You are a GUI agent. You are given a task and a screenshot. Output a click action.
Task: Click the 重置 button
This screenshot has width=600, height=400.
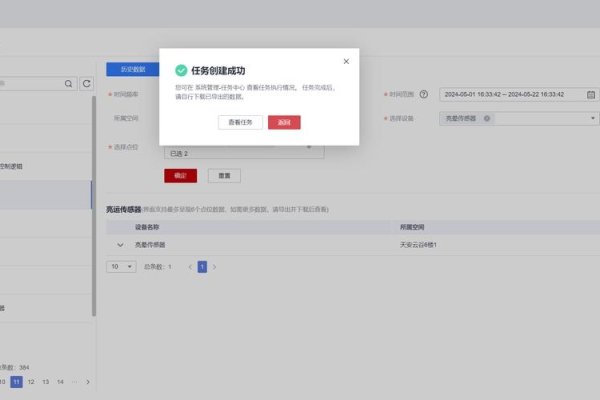point(224,176)
